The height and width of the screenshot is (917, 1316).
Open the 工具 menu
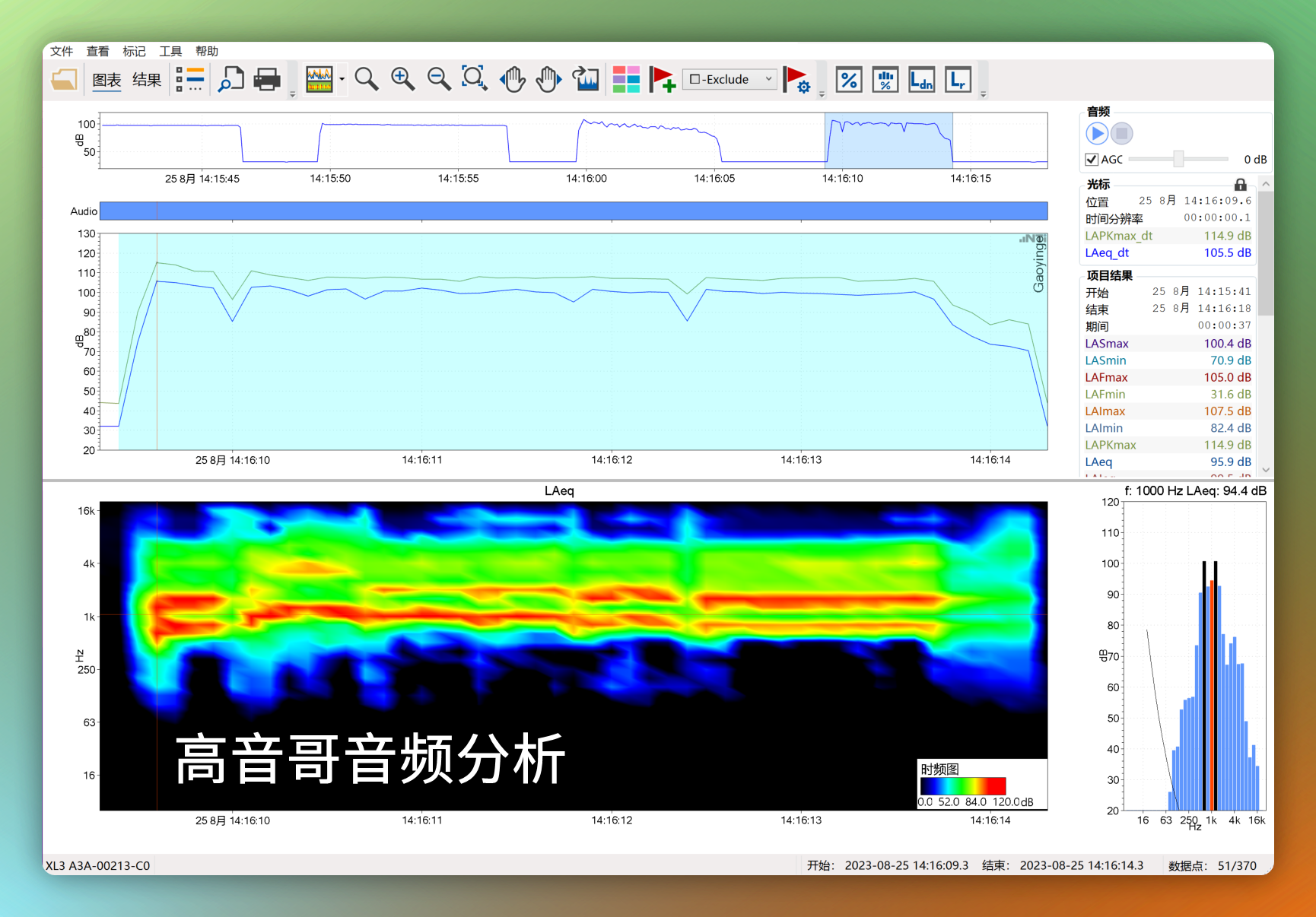170,51
